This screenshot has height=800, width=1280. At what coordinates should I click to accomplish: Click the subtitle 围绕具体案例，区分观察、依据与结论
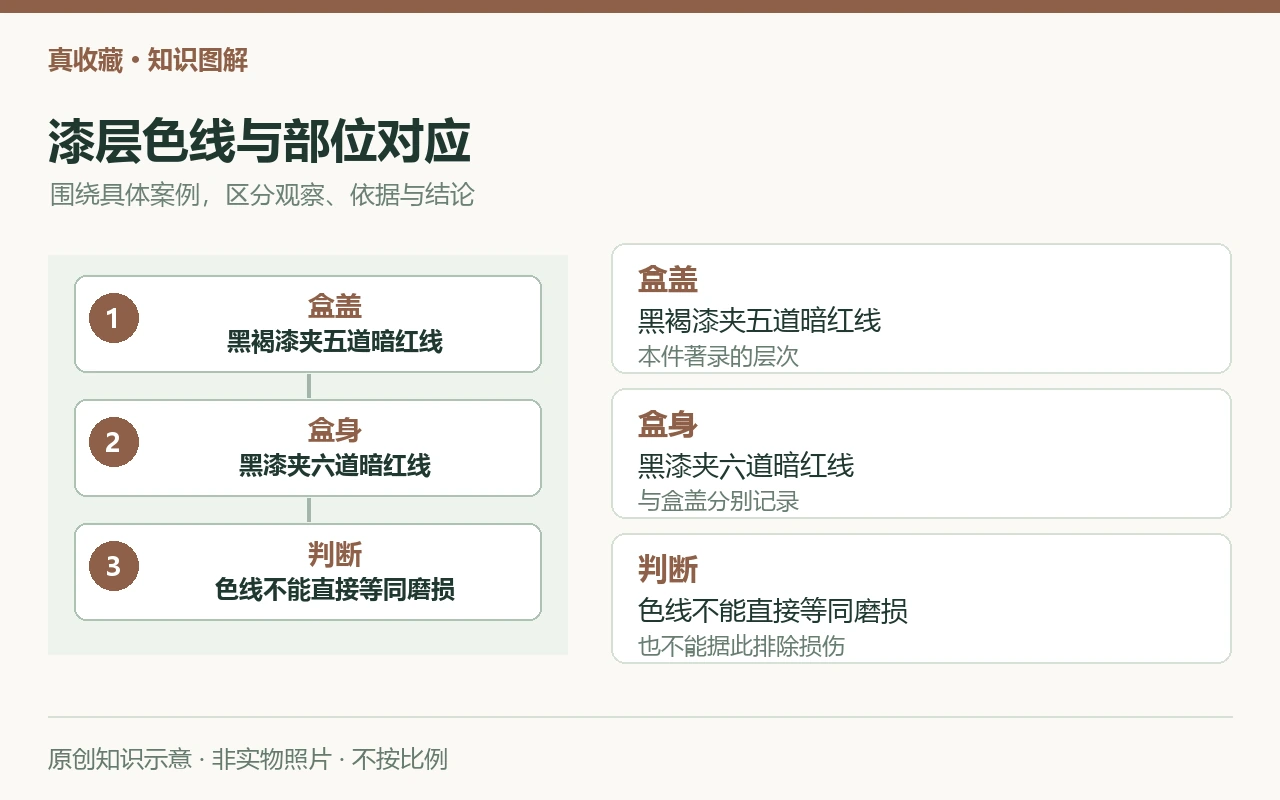(262, 195)
